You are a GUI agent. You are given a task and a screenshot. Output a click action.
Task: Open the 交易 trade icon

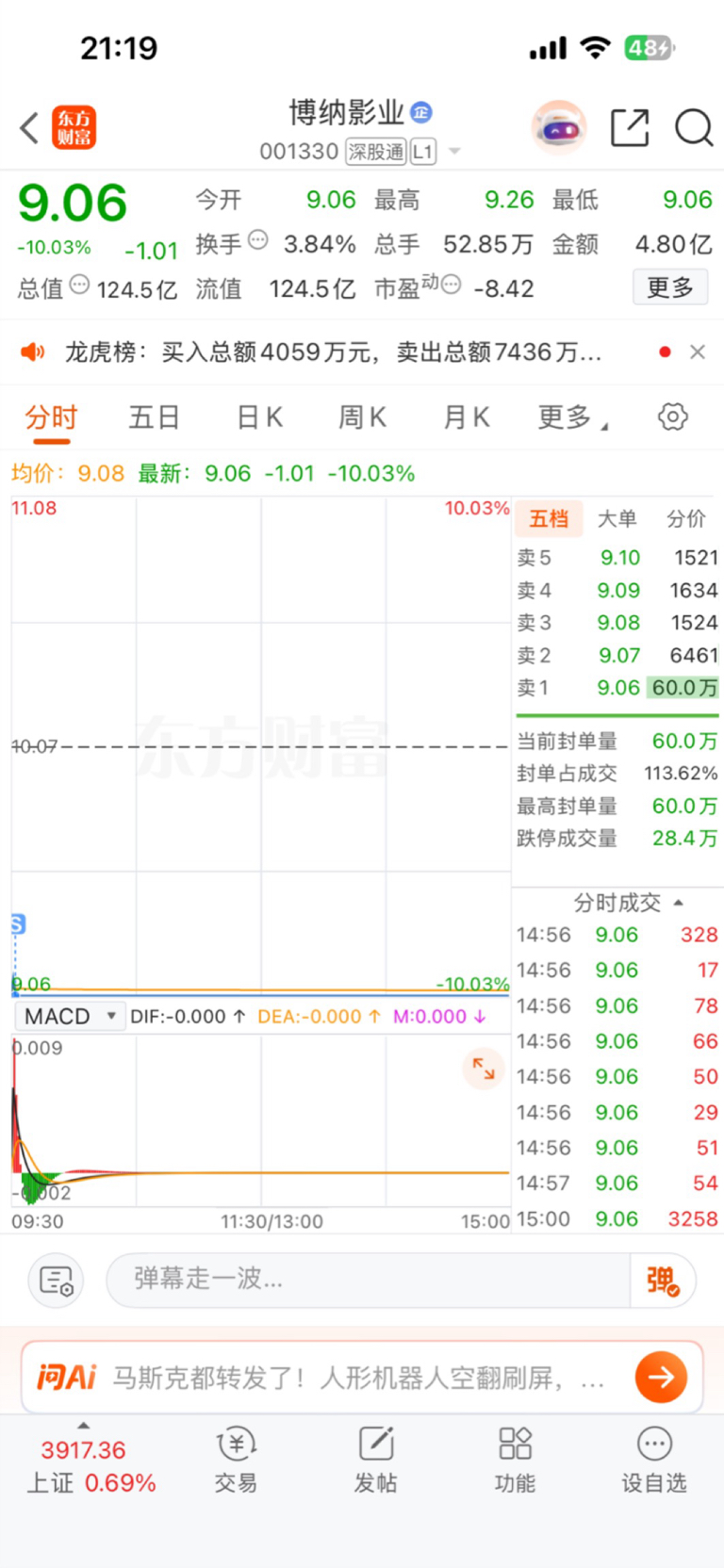(236, 1460)
